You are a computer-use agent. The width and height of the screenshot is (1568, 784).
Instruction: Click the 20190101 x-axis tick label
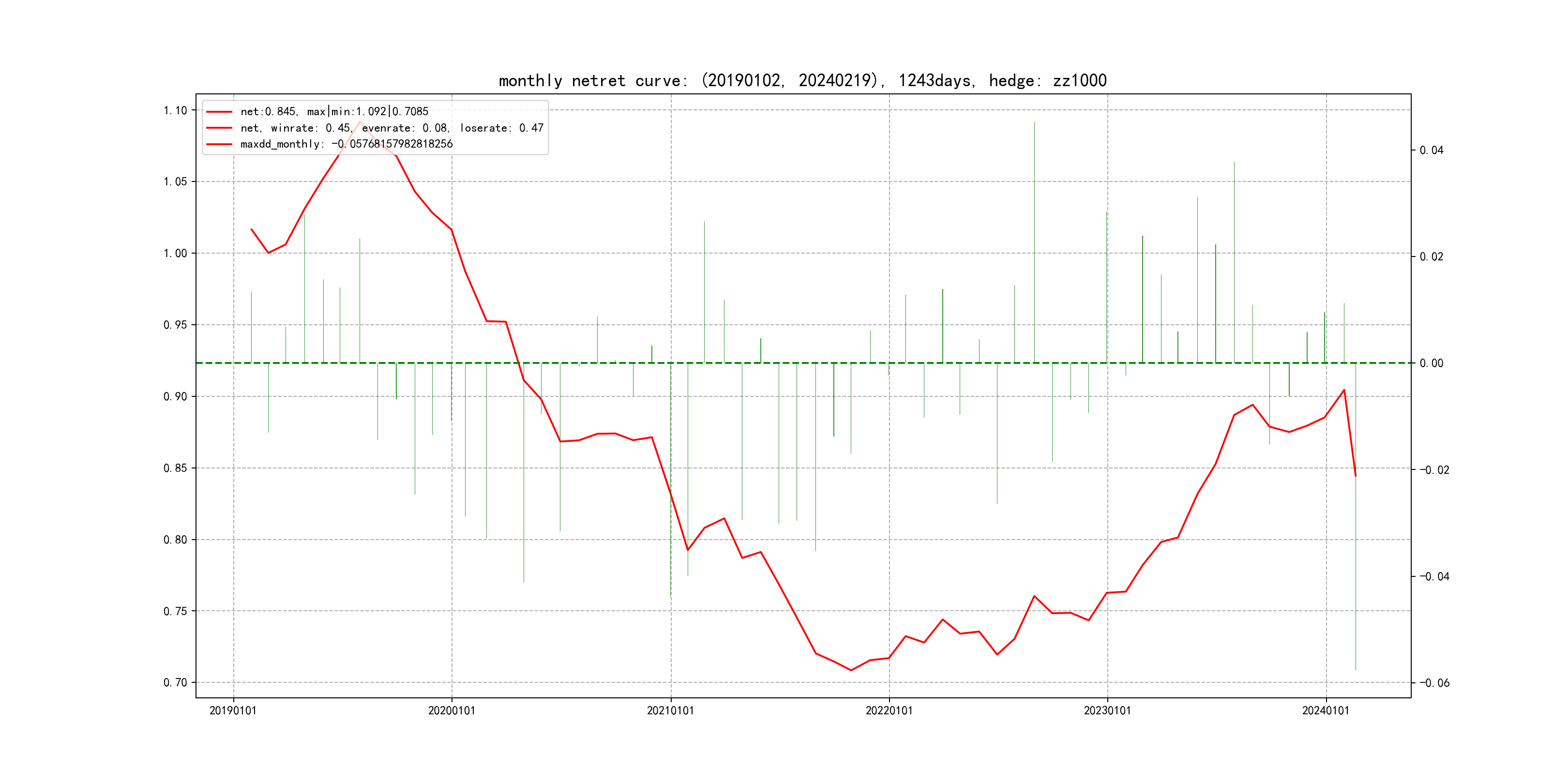click(233, 710)
